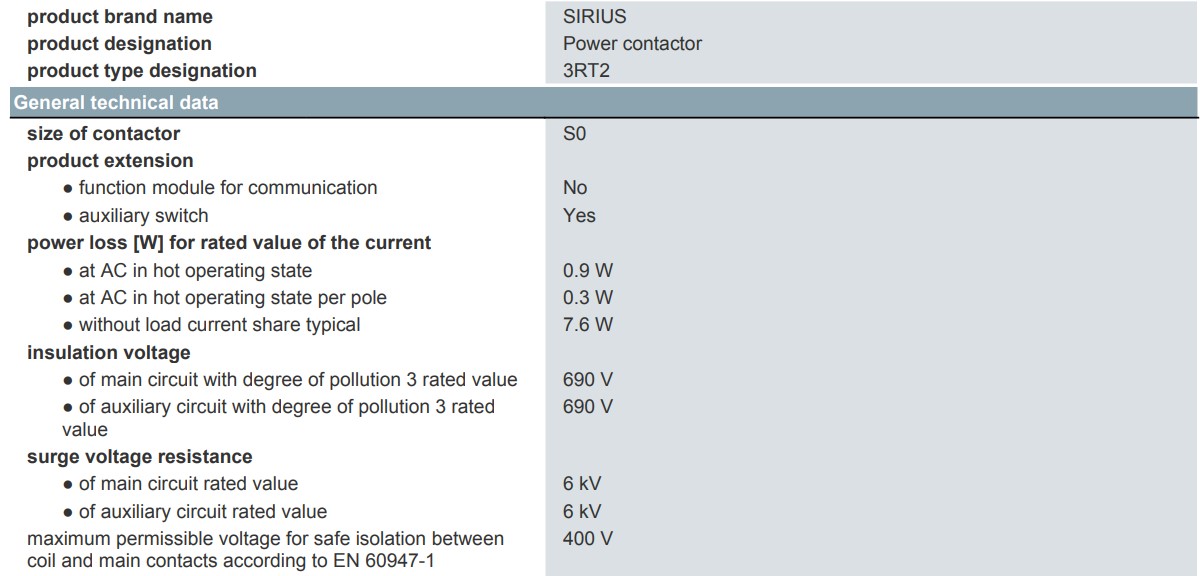
Task: Select the SIRIUS brand name value
Action: click(595, 17)
